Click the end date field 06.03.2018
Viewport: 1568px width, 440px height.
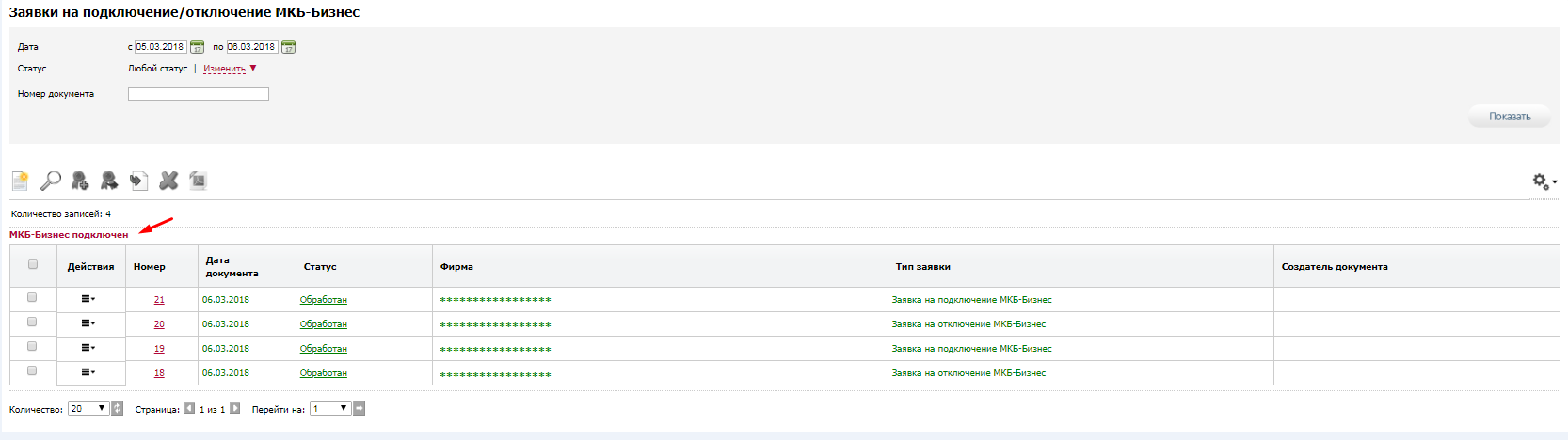[x=252, y=47]
